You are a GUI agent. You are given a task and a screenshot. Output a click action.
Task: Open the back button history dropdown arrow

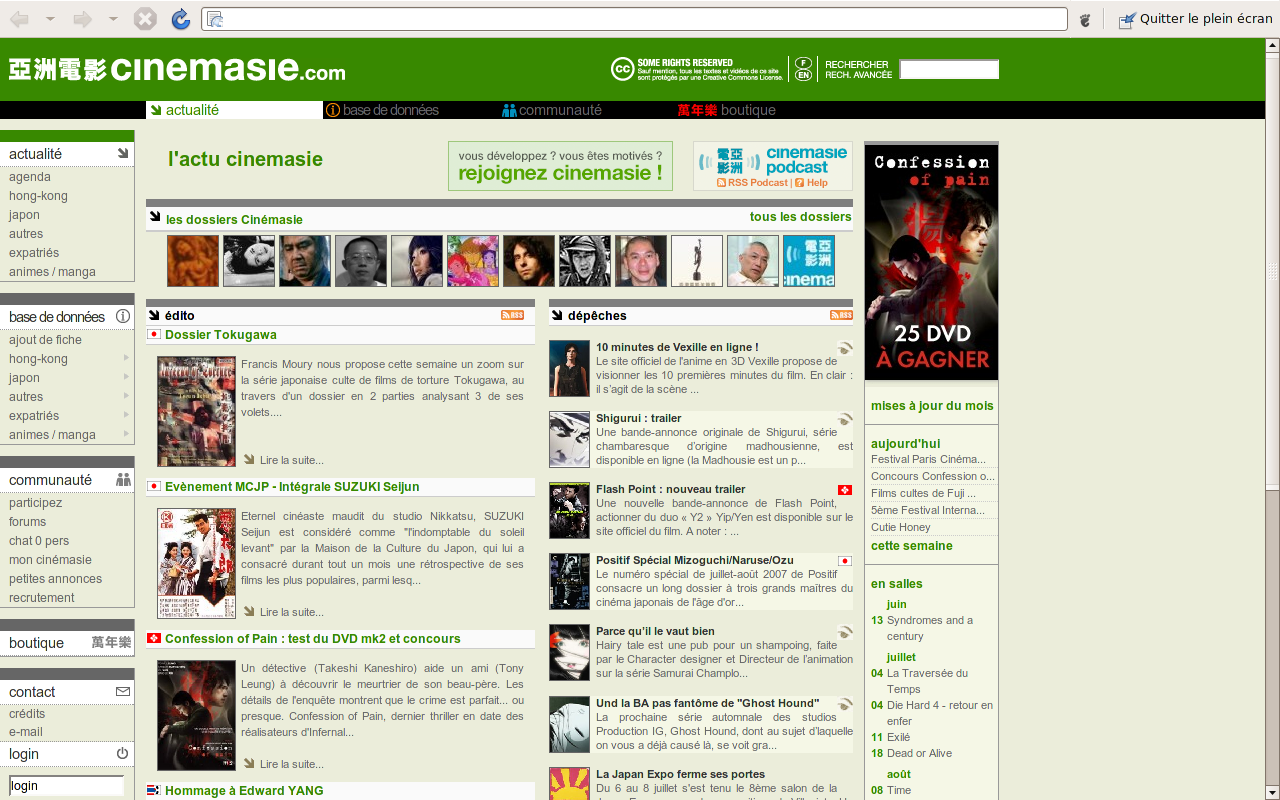click(x=50, y=19)
